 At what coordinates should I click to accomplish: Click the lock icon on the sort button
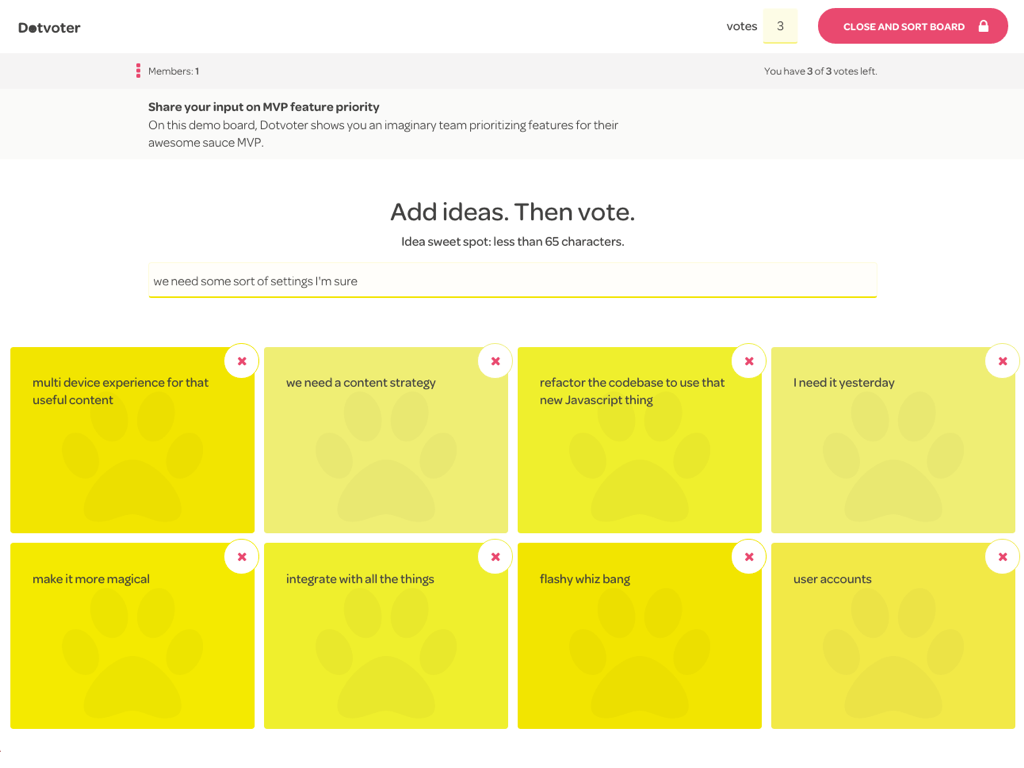point(983,26)
